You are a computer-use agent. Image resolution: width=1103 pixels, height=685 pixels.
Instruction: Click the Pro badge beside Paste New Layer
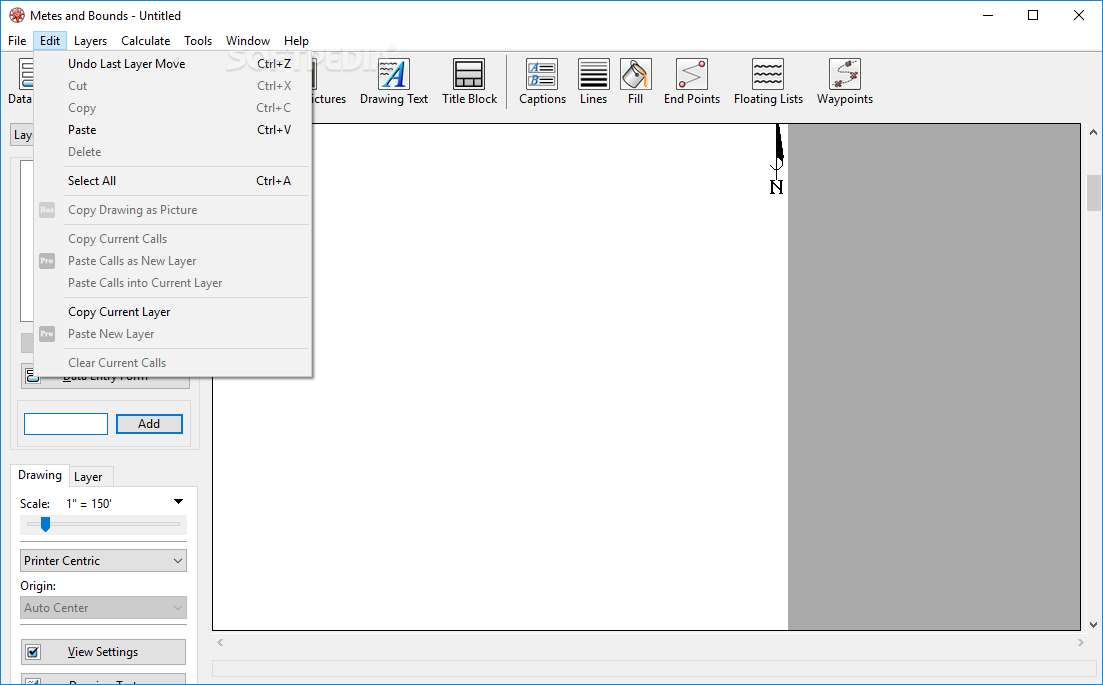tap(47, 334)
